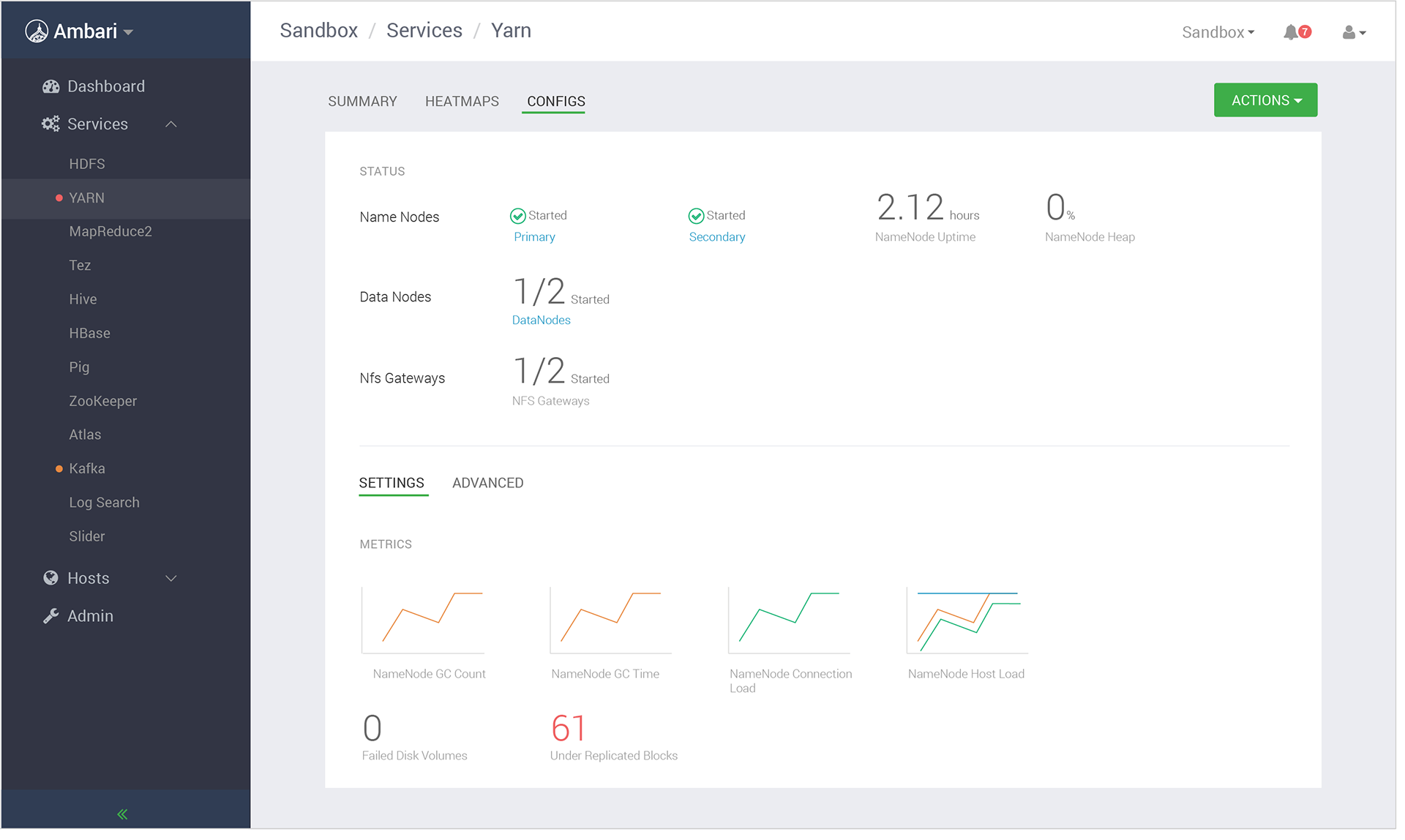Select ZooKeeper service
Viewport: 1405px width, 840px height.
point(103,401)
